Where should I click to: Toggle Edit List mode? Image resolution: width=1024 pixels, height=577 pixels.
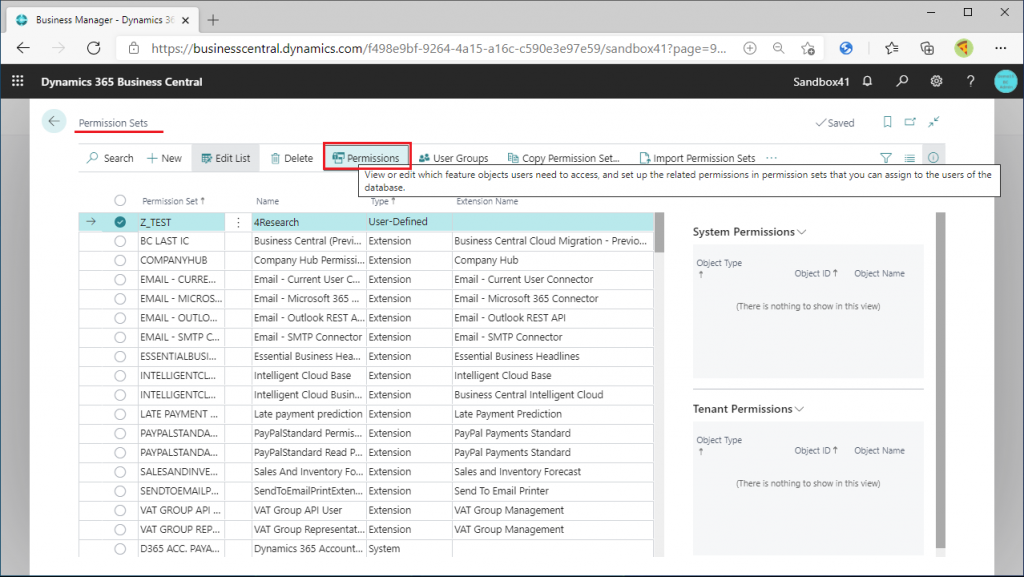click(225, 158)
